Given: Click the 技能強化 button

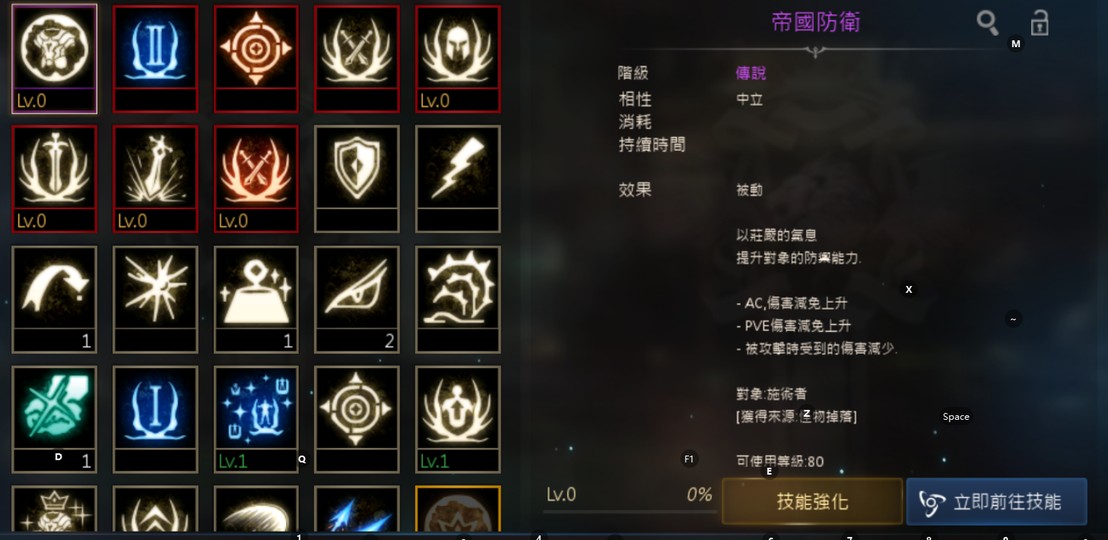Looking at the screenshot, I should (812, 502).
